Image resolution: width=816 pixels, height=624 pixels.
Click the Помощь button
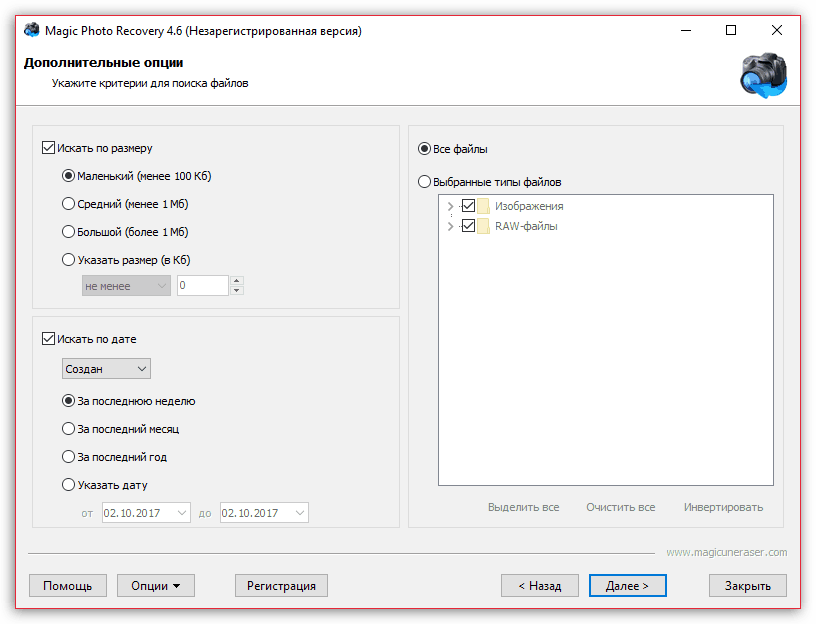tap(67, 586)
